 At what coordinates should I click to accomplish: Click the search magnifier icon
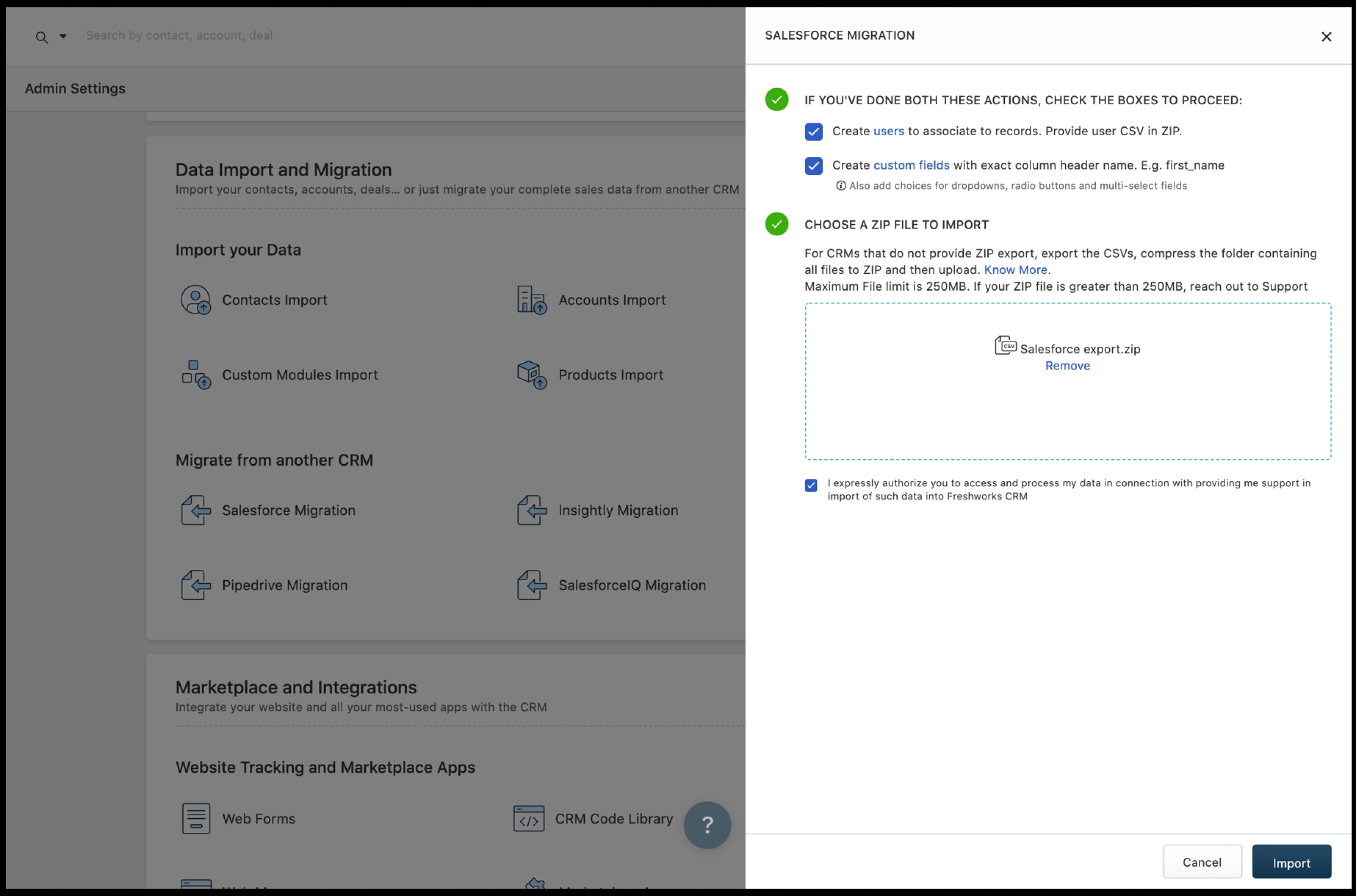(42, 38)
